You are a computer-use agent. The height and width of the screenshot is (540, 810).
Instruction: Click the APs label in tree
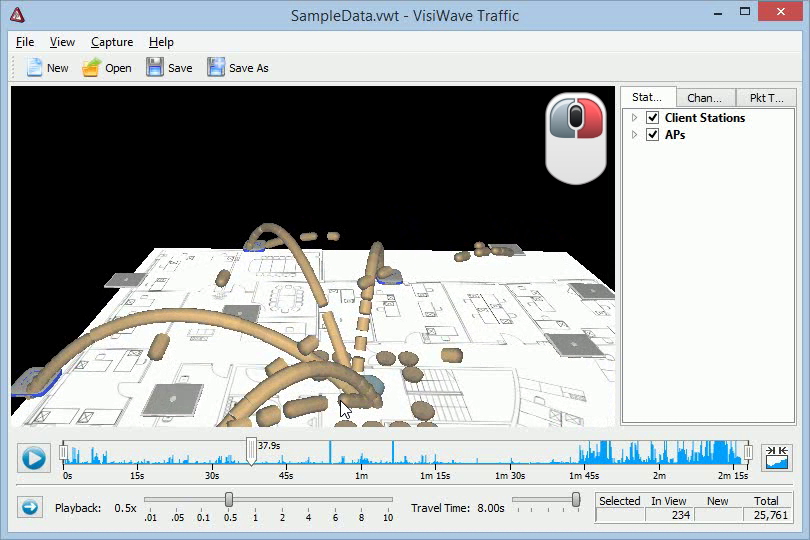tap(675, 135)
